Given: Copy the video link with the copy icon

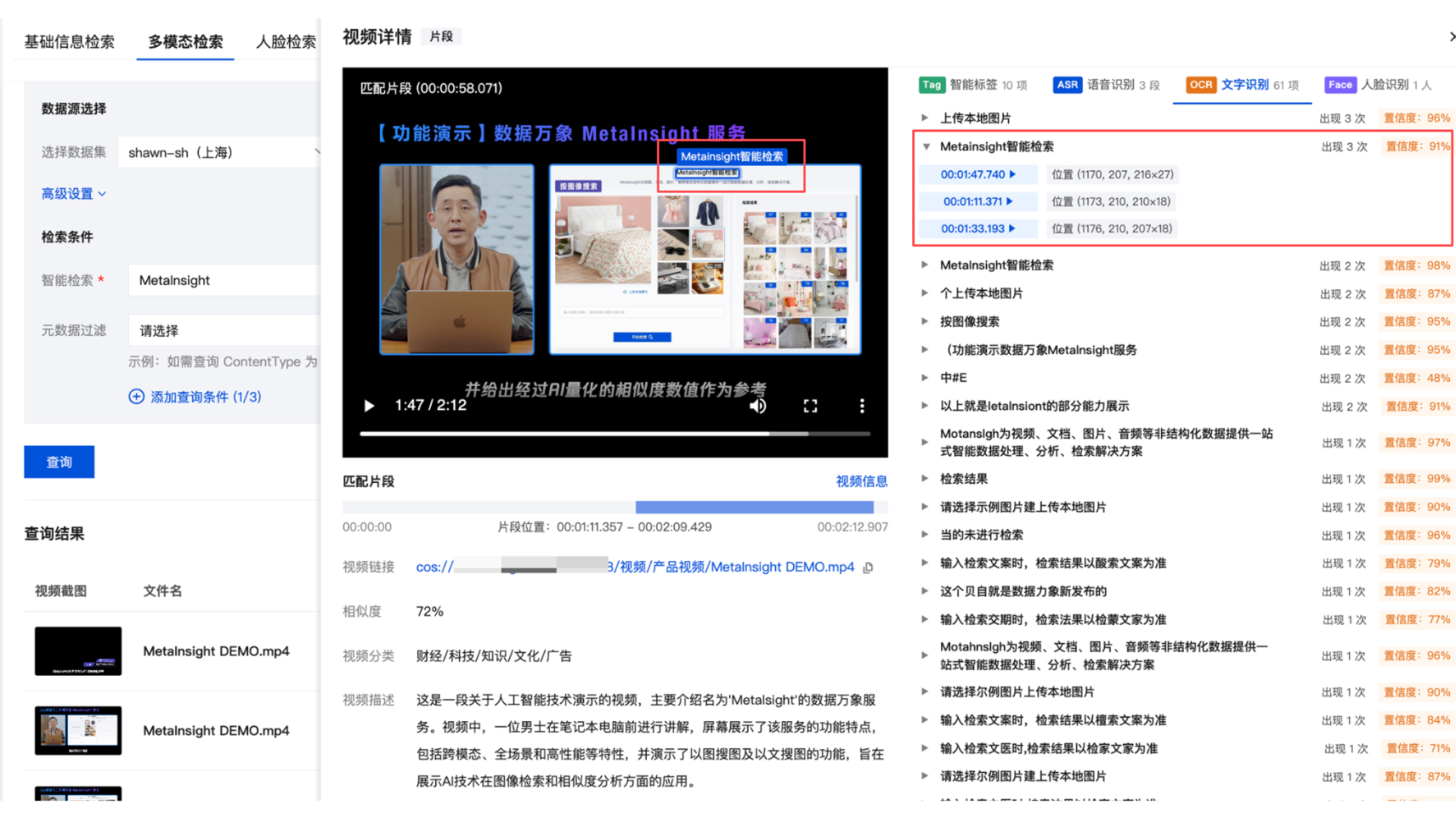Looking at the screenshot, I should (868, 567).
